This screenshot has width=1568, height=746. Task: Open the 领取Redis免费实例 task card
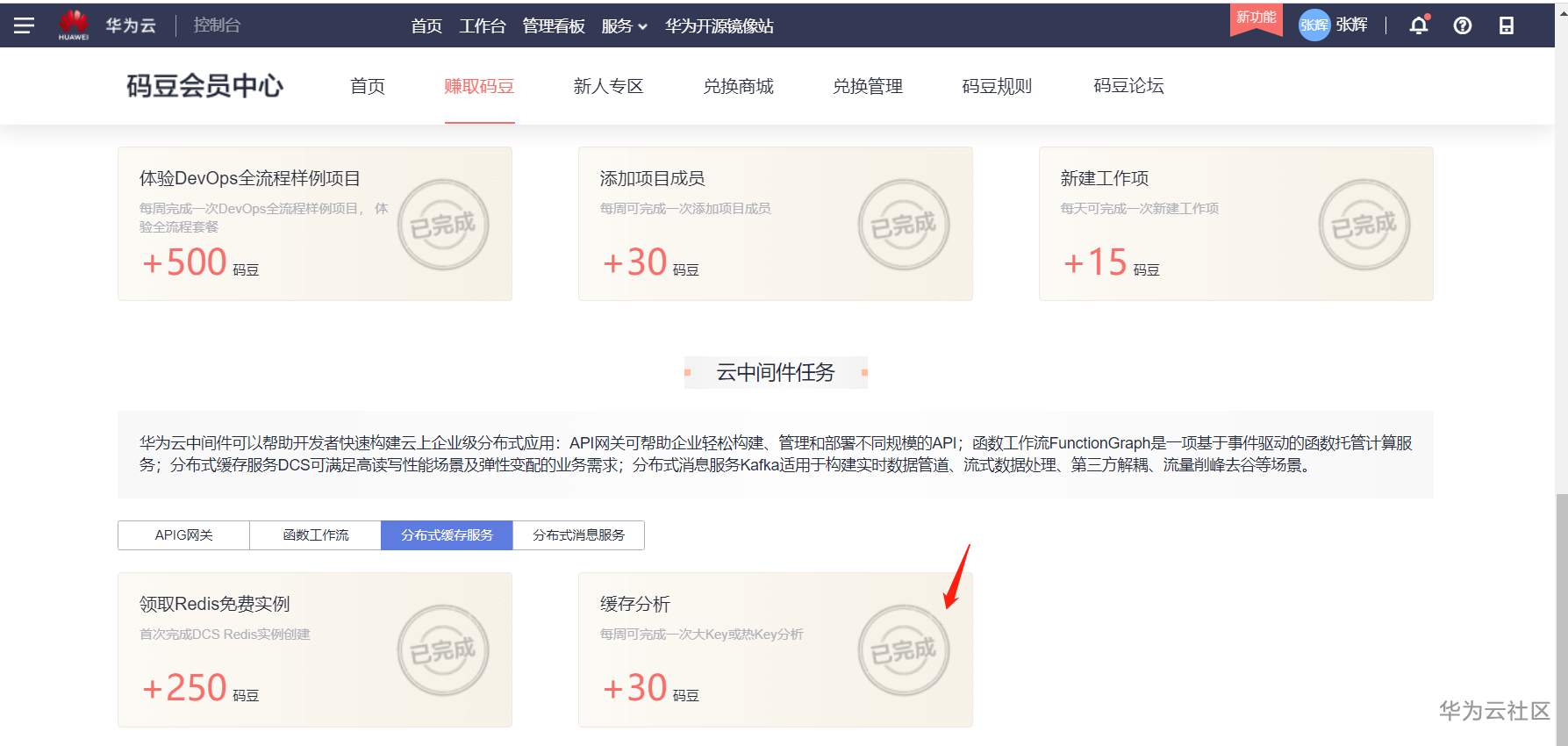pyautogui.click(x=315, y=649)
